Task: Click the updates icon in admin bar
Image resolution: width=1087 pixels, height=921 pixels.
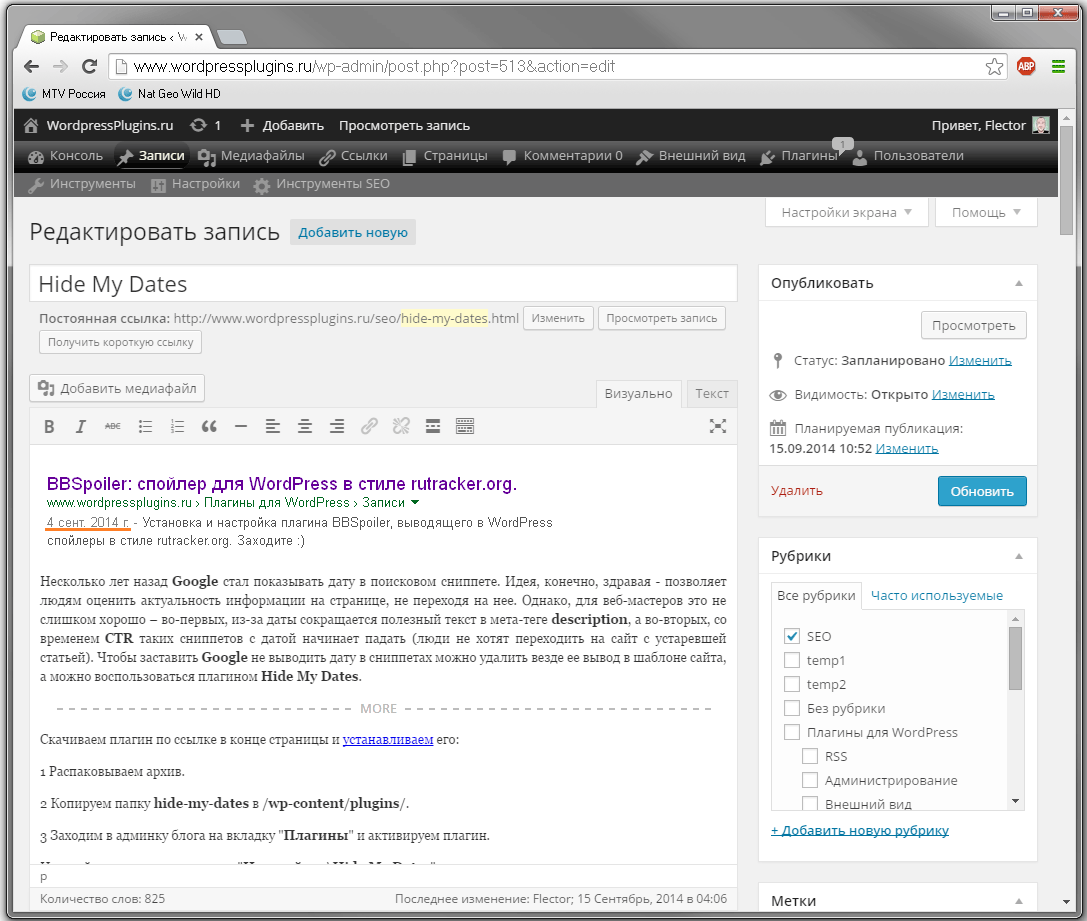Action: pyautogui.click(x=198, y=125)
